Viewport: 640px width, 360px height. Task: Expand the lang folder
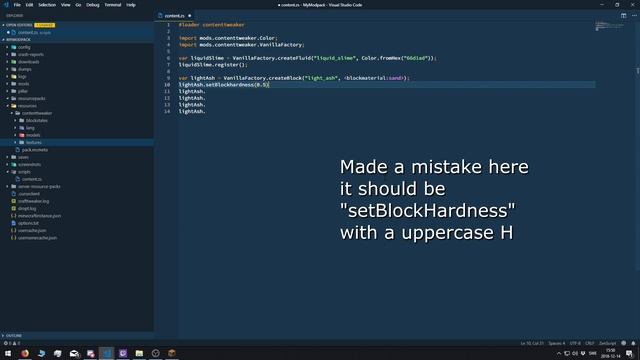pyautogui.click(x=30, y=128)
